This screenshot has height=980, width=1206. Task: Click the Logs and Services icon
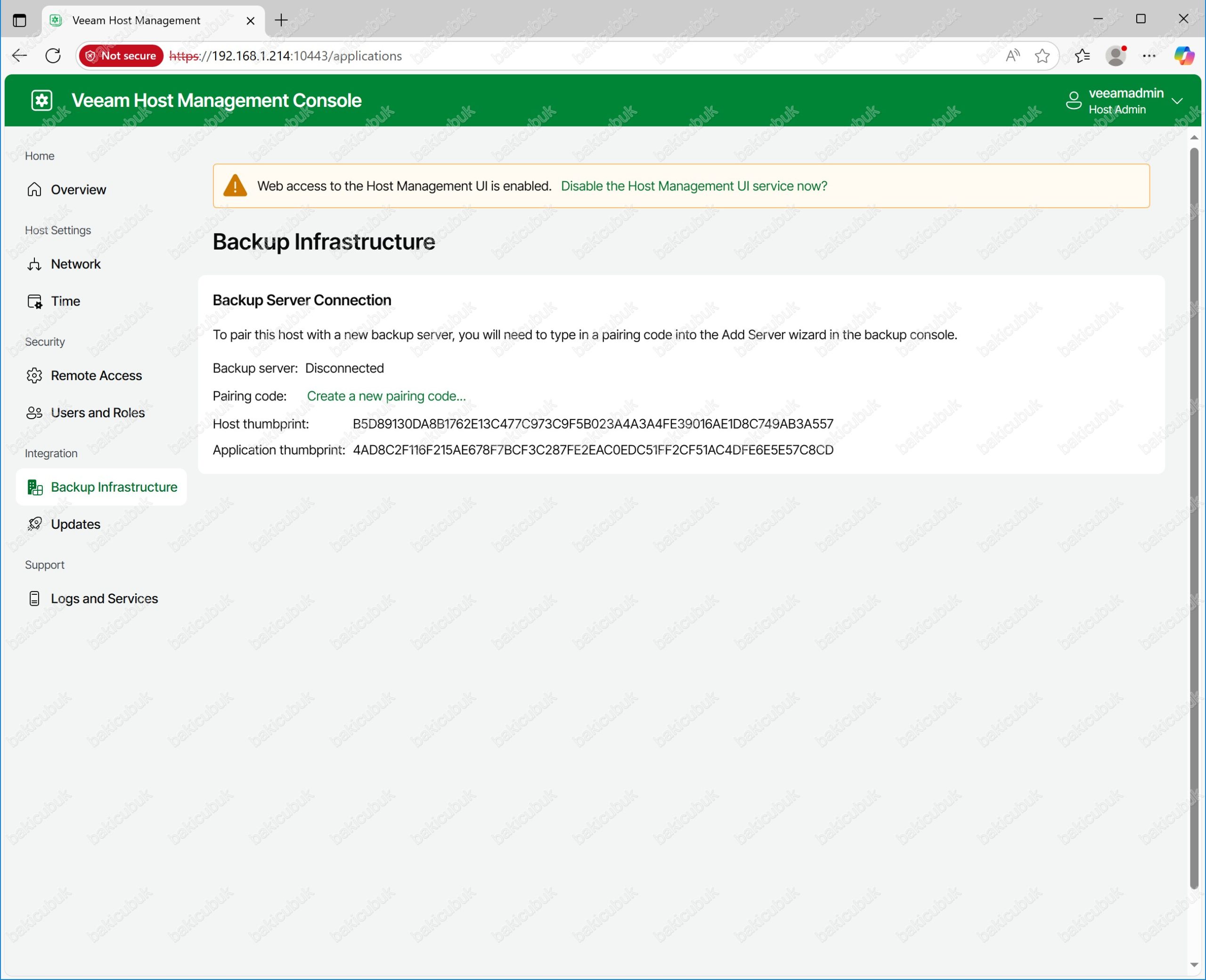click(x=34, y=599)
